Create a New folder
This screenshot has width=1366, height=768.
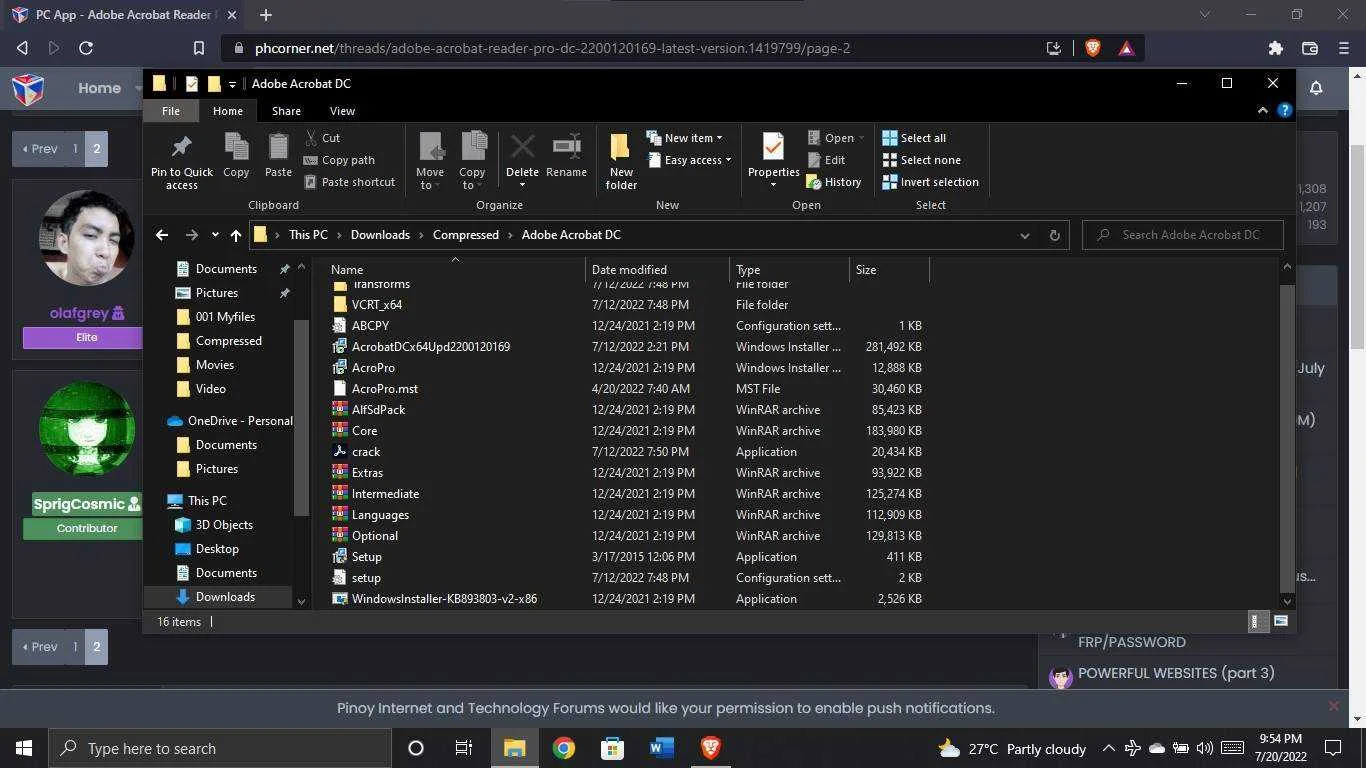pyautogui.click(x=621, y=162)
